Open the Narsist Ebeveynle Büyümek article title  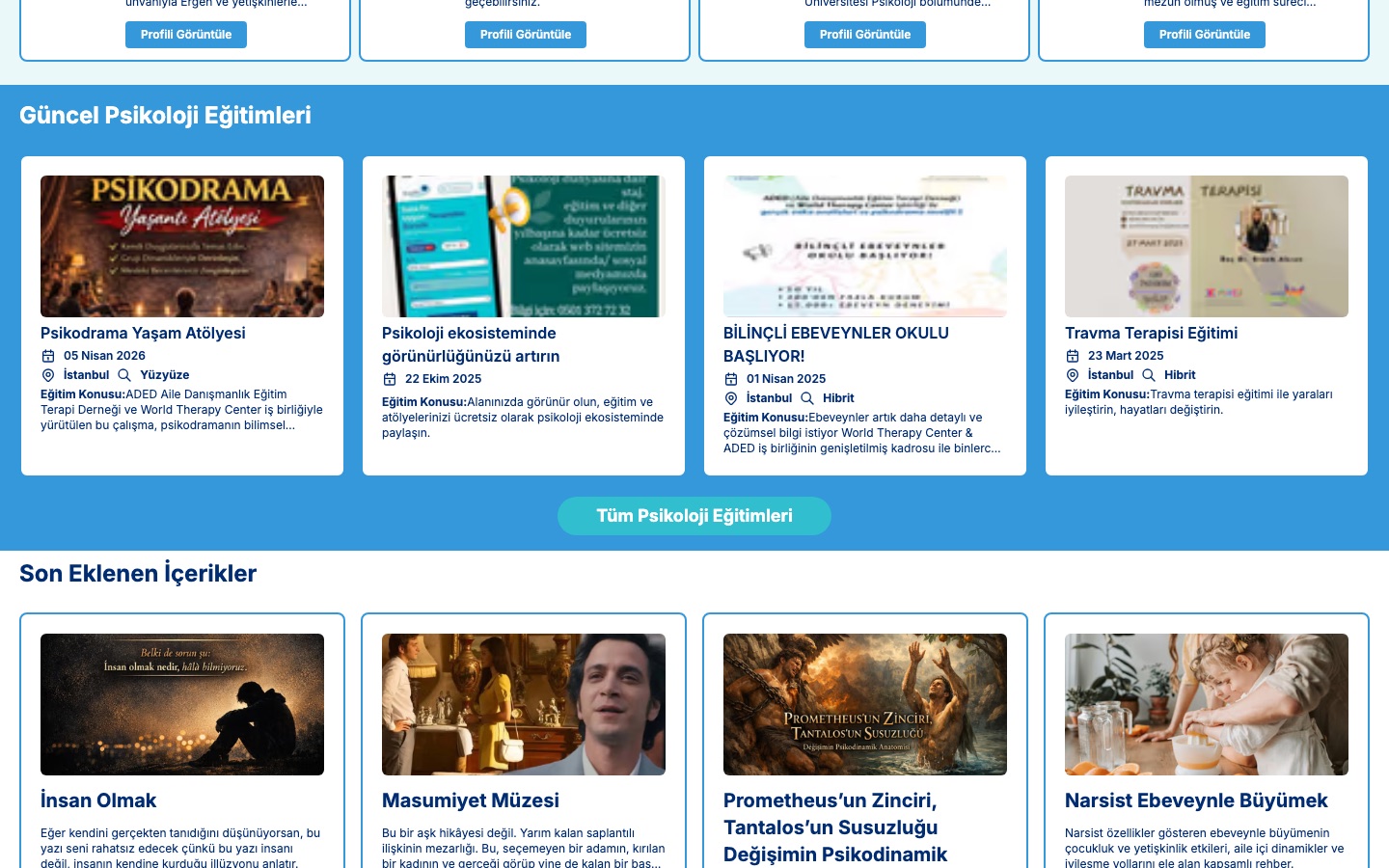point(1196,800)
